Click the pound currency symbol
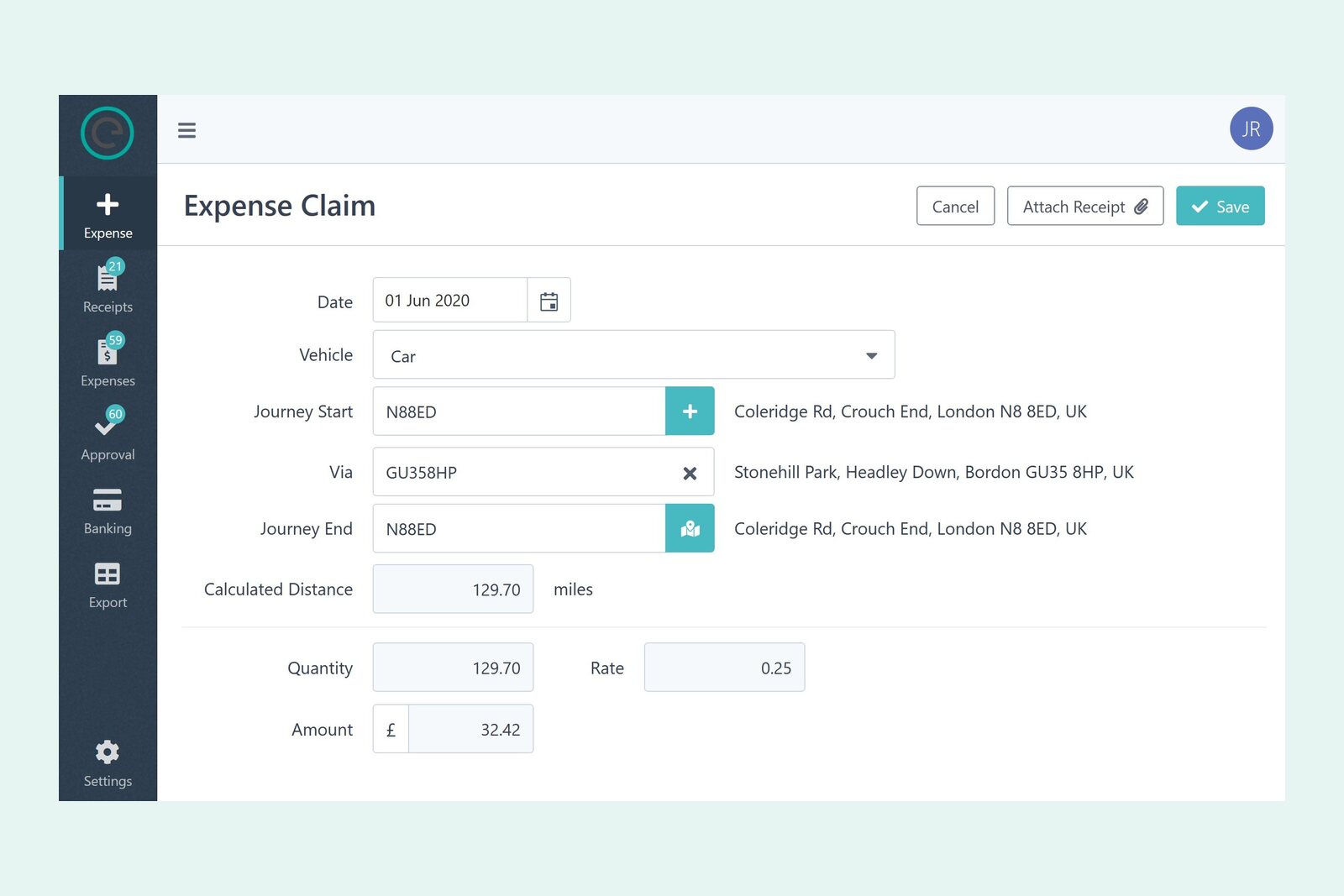The height and width of the screenshot is (896, 1344). pyautogui.click(x=391, y=730)
